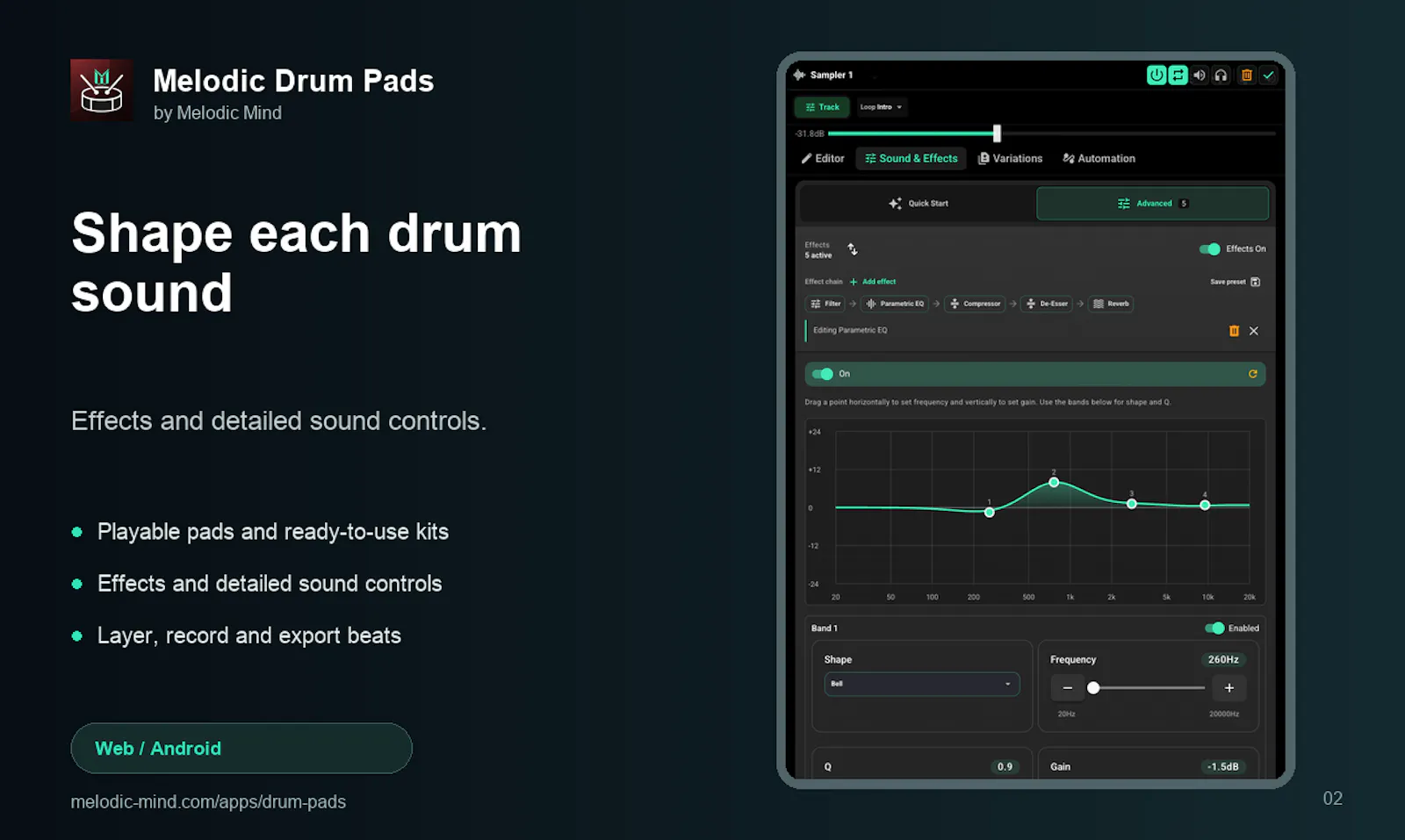Reset the EQ with the orange refresh icon
This screenshot has height=840, width=1405.
click(x=1253, y=374)
